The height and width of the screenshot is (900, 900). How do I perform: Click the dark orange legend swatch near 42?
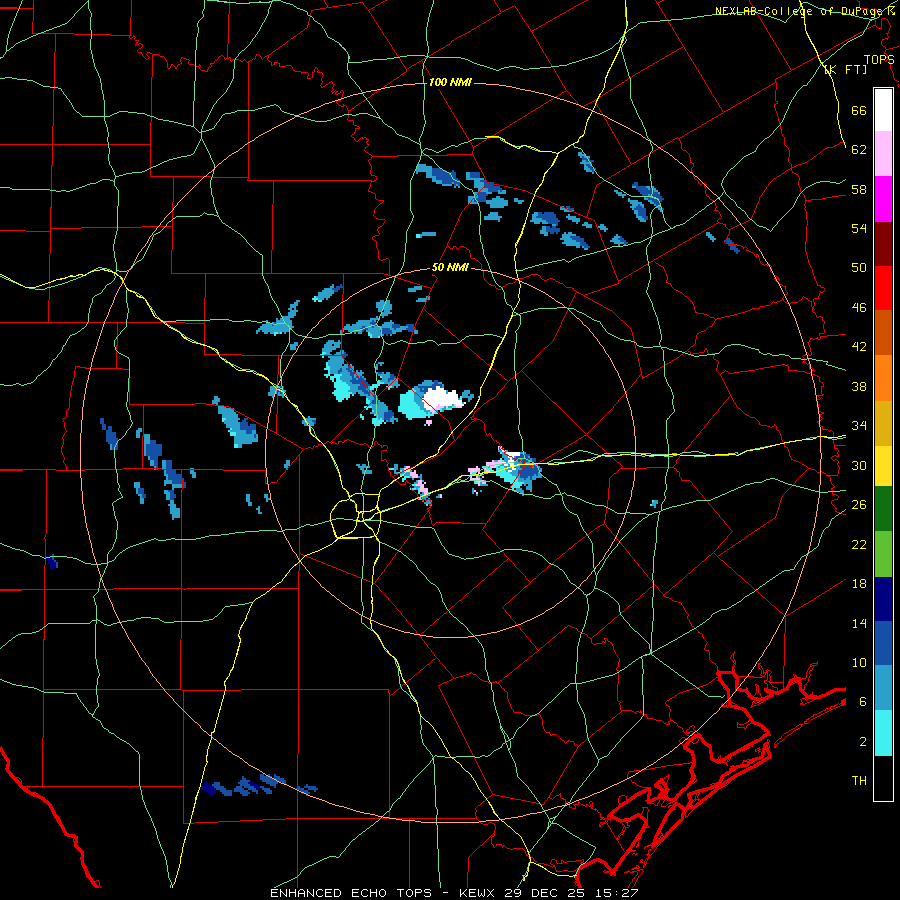tap(883, 332)
